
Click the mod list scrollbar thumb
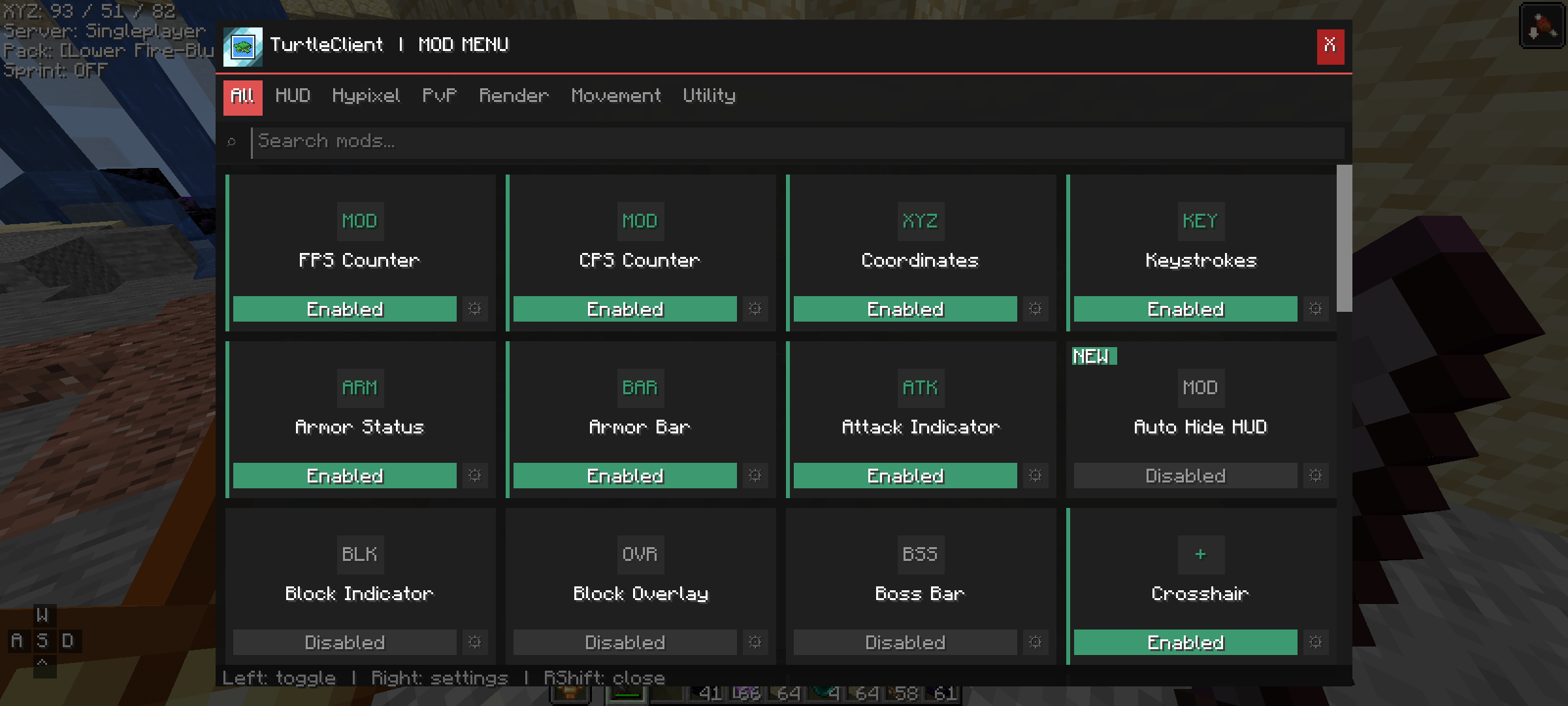[1344, 239]
